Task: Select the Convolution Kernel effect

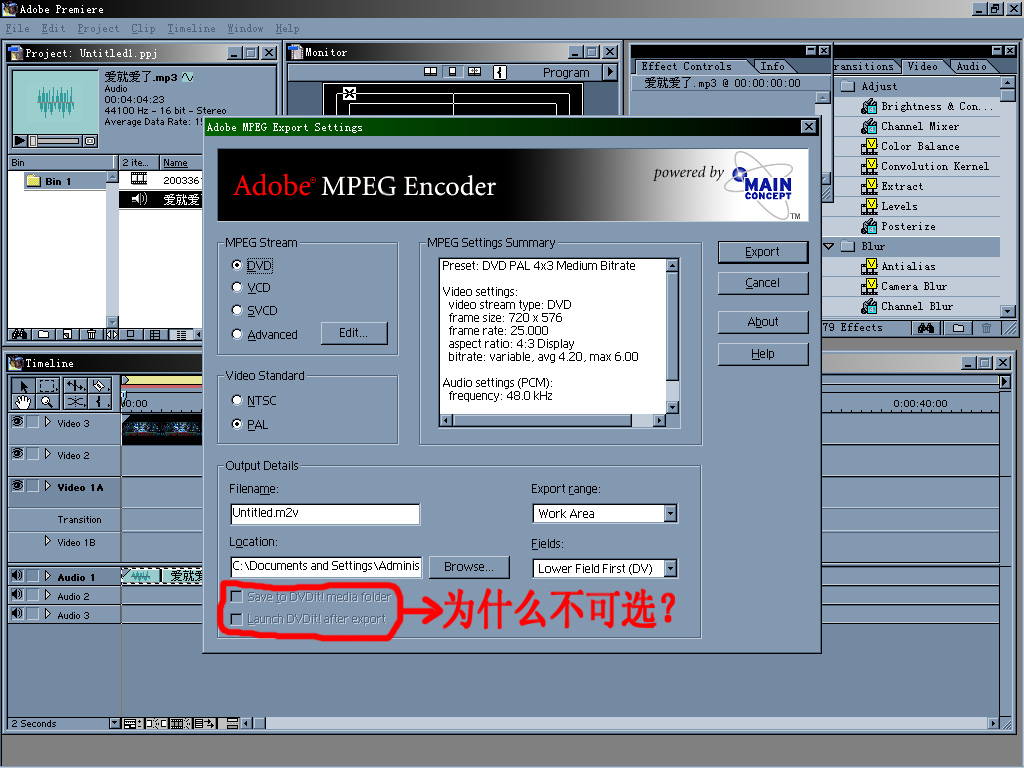Action: click(935, 167)
